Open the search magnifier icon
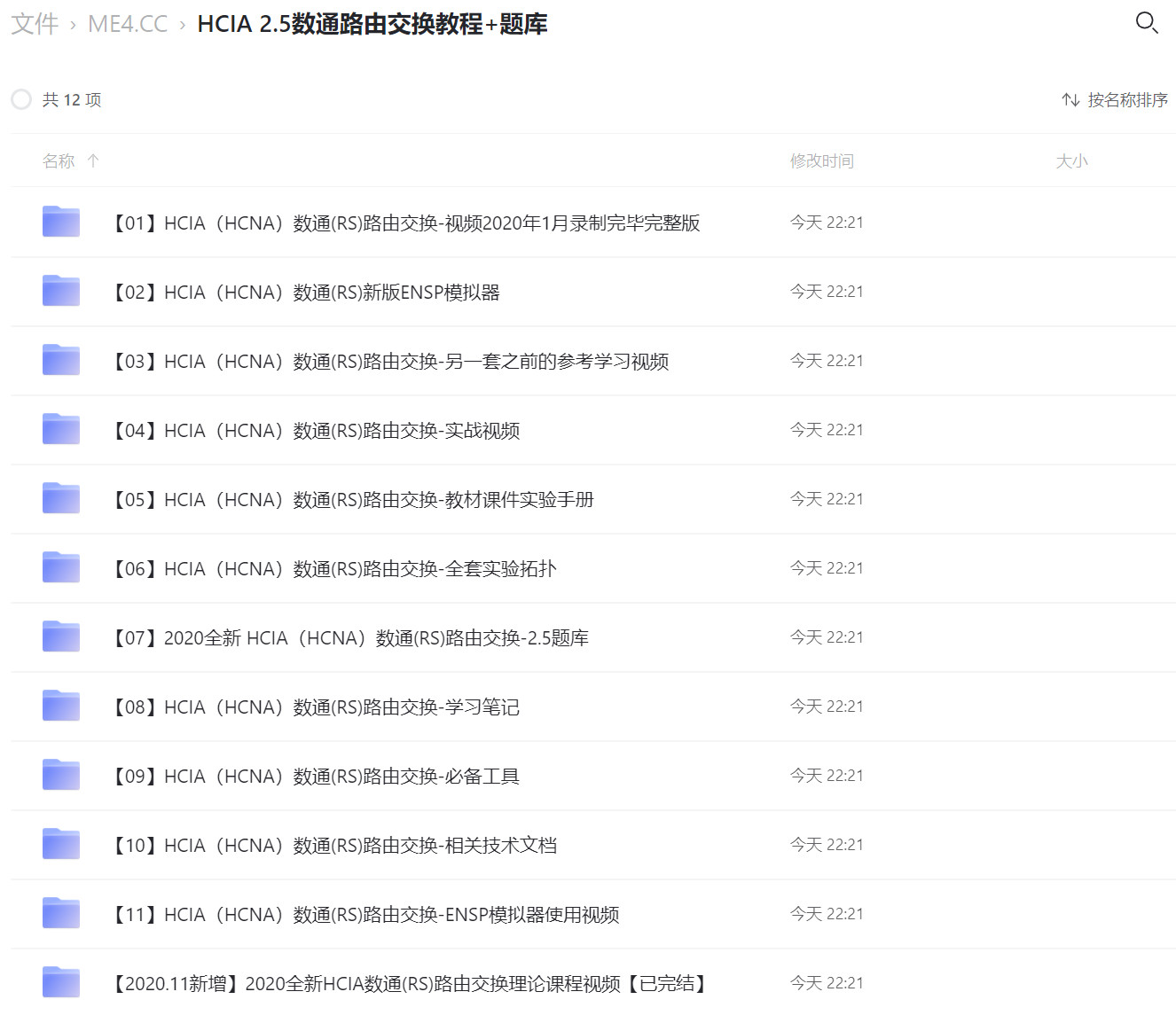The height and width of the screenshot is (1023, 1176). point(1147,23)
